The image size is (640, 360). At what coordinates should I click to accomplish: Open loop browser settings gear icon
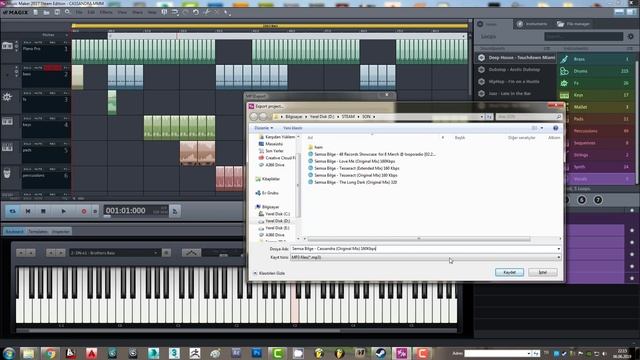pos(631,36)
